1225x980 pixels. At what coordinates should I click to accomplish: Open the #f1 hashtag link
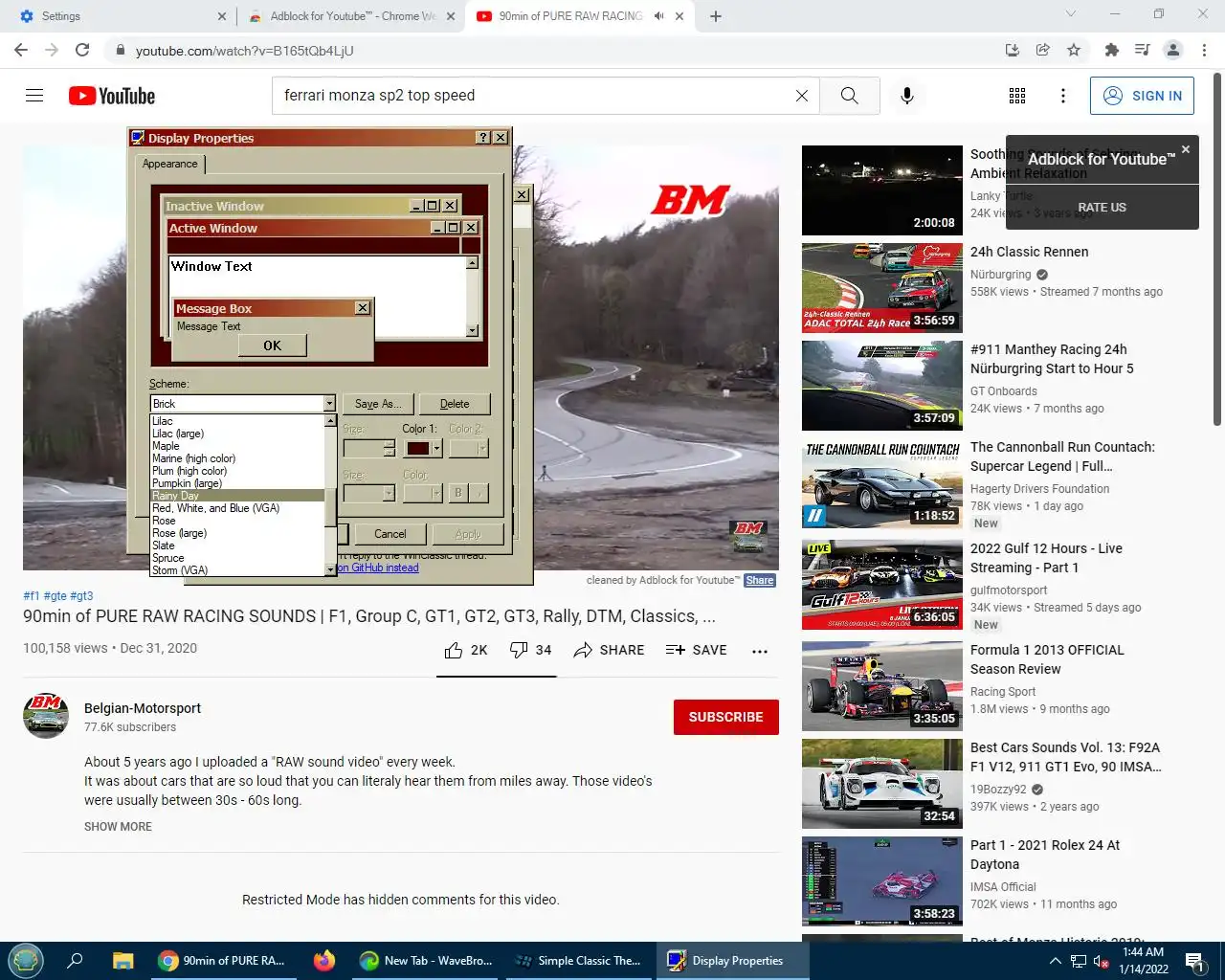[32, 595]
